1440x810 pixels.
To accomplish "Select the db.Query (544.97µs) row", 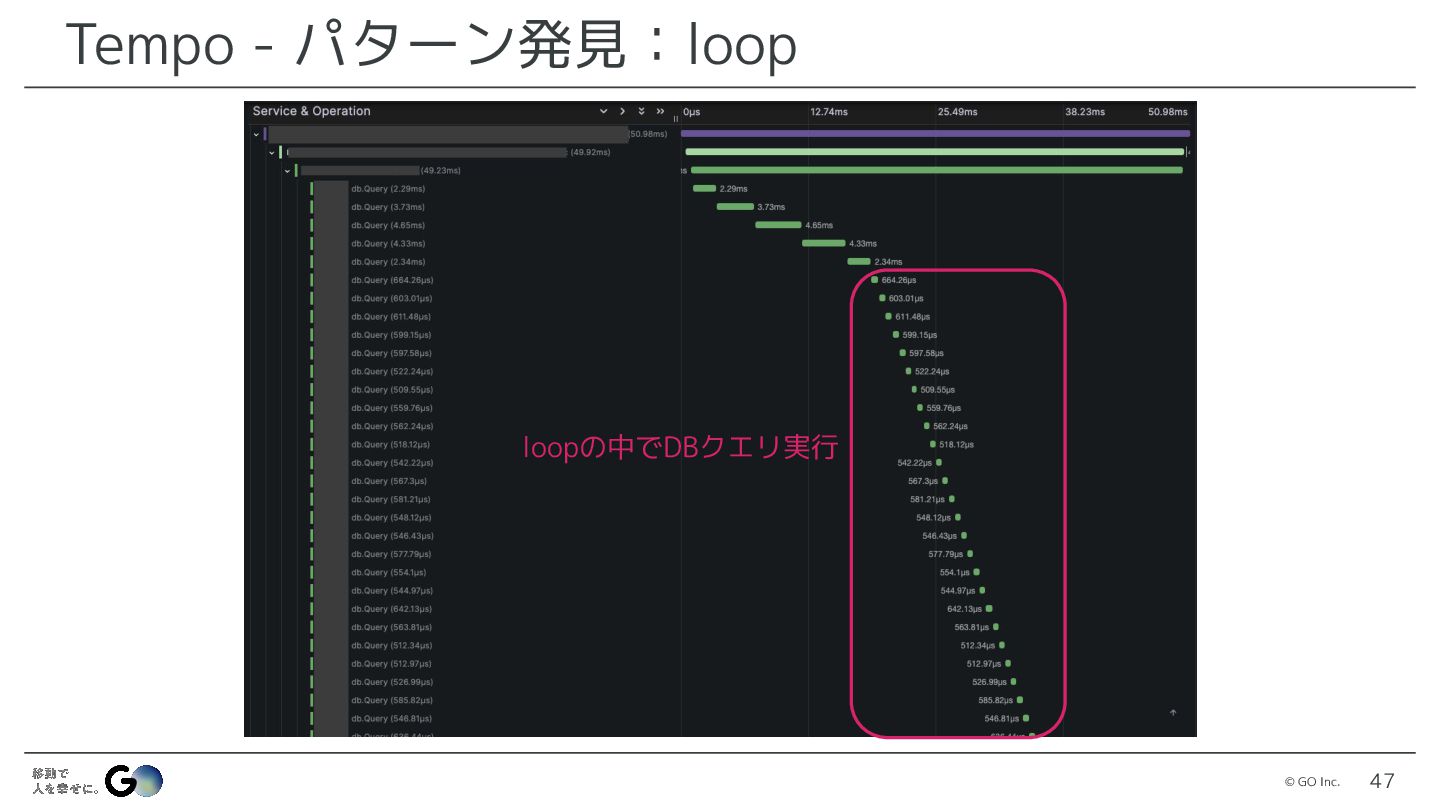I will [391, 591].
